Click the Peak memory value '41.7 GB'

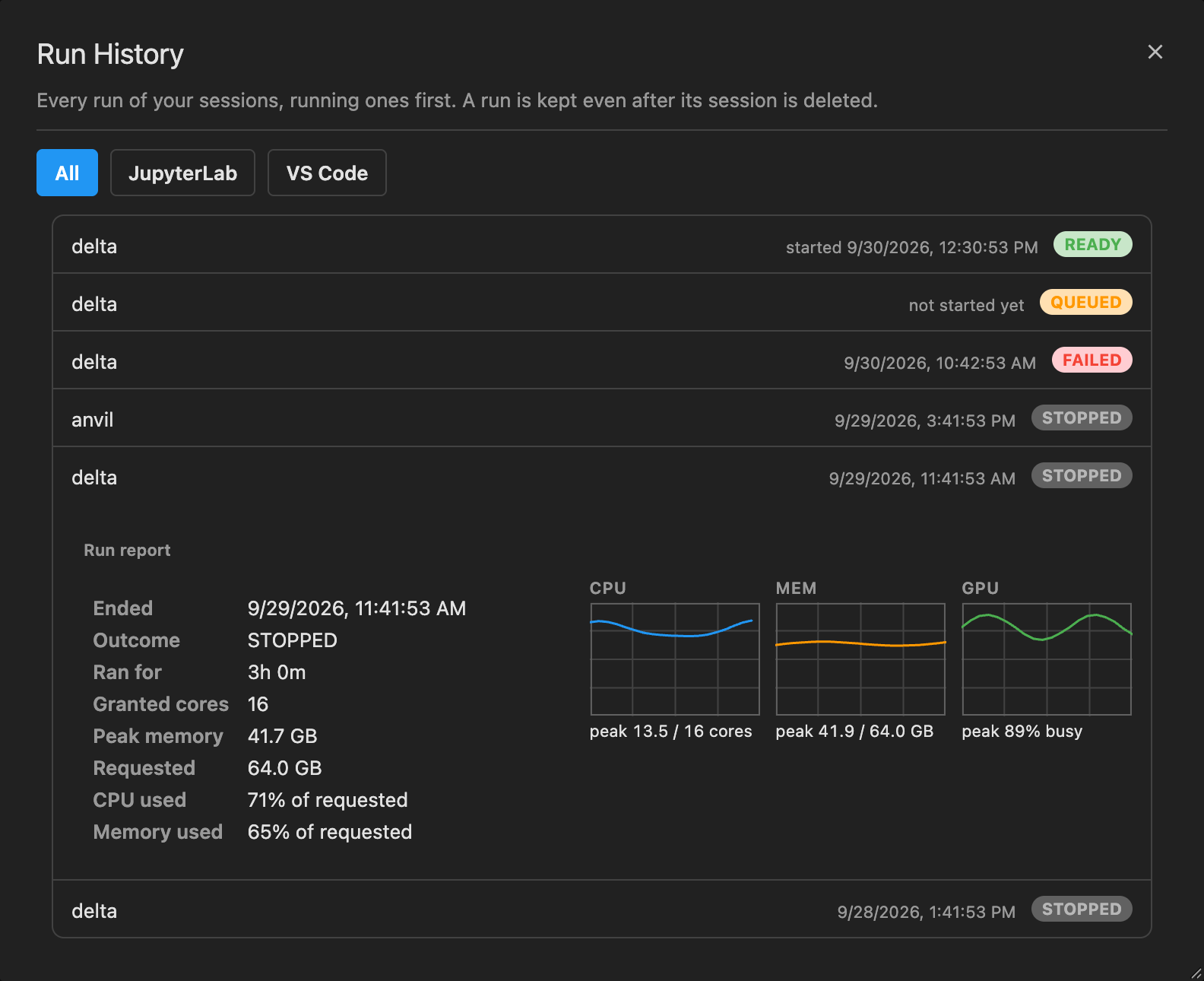click(x=282, y=736)
